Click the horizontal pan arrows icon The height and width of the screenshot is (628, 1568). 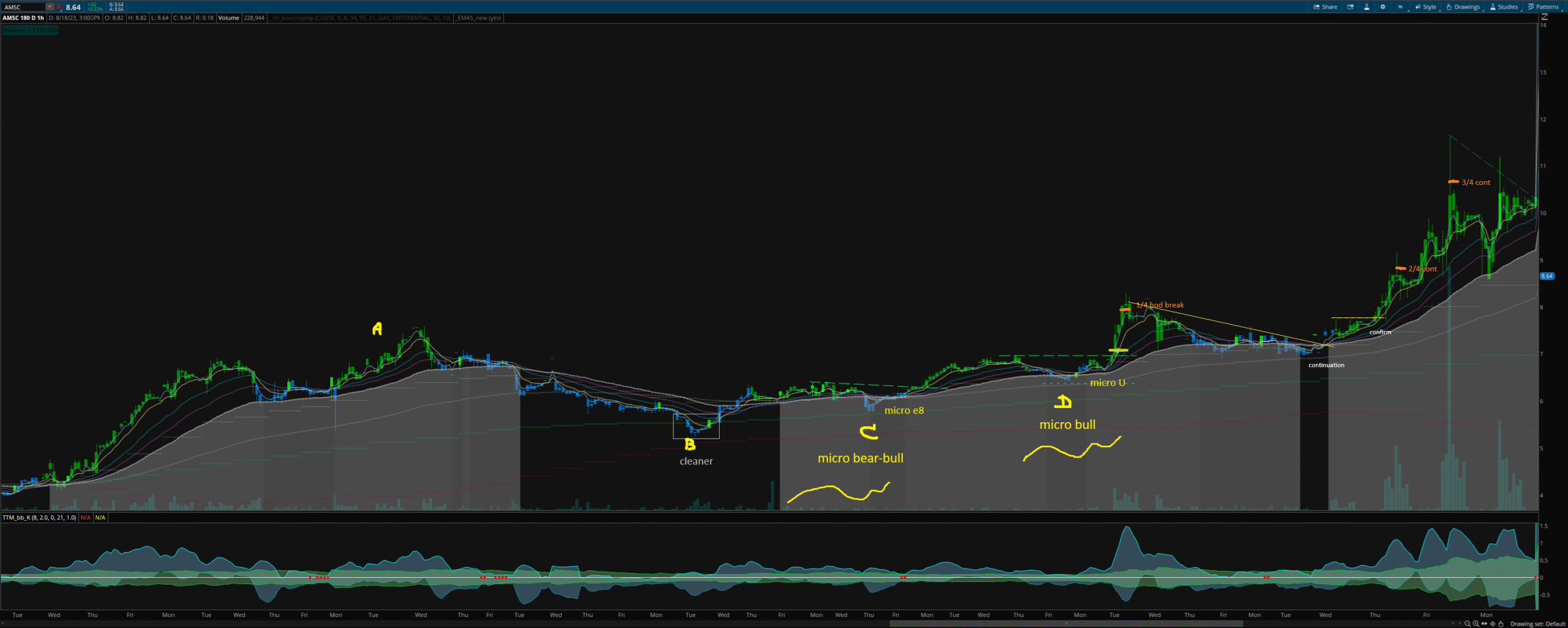(1484, 624)
